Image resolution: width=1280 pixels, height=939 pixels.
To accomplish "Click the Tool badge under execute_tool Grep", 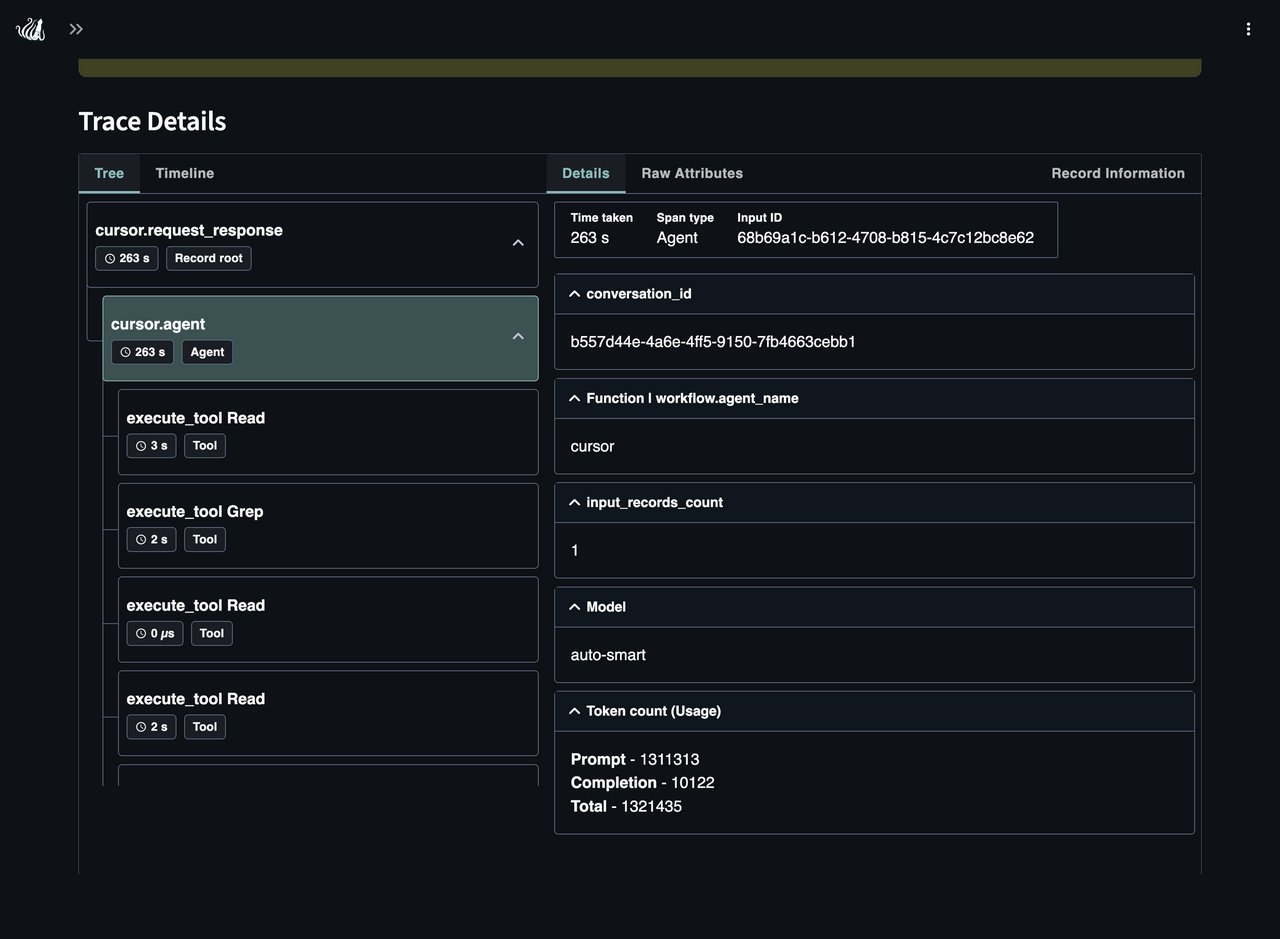I will tap(205, 539).
